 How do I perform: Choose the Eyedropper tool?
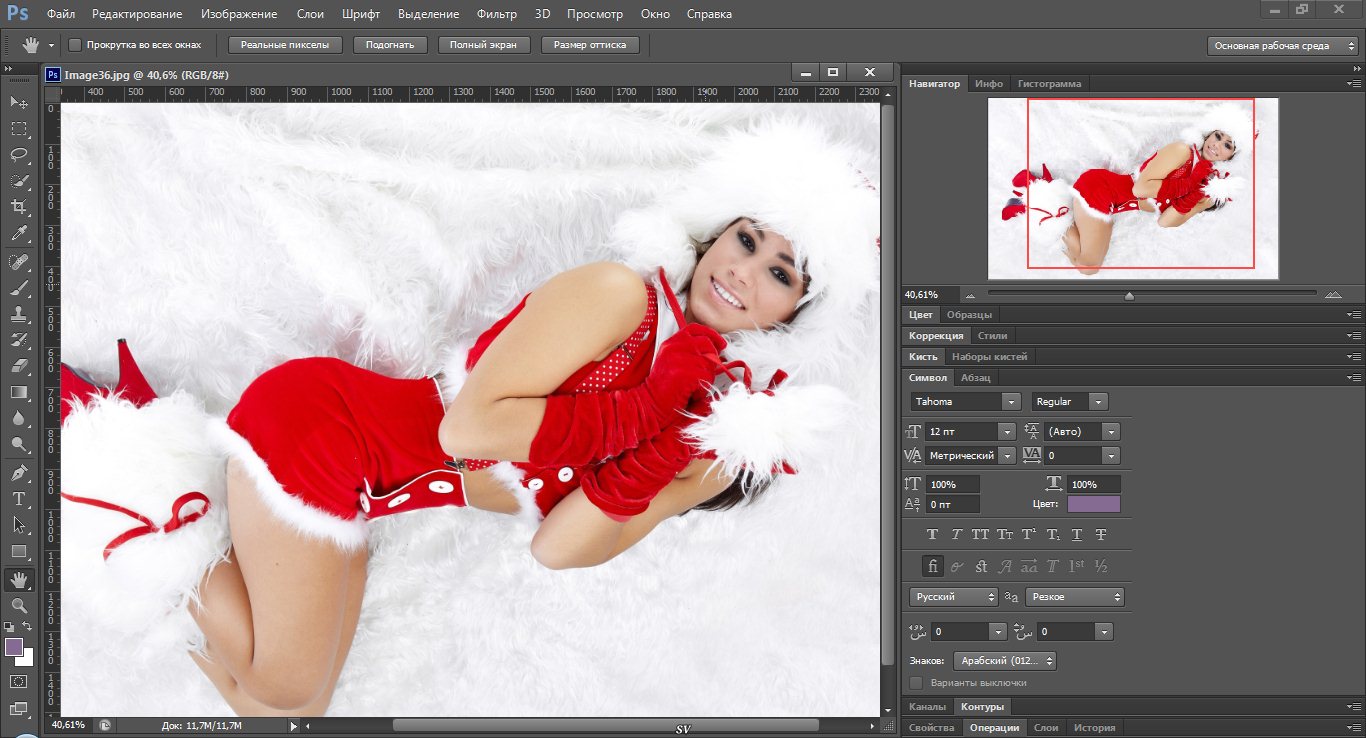click(x=19, y=234)
